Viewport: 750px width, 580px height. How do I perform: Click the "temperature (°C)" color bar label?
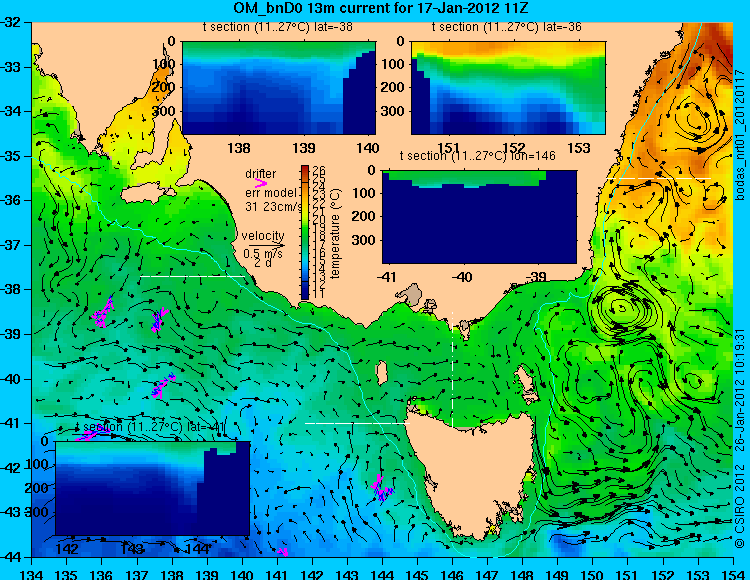[x=334, y=233]
